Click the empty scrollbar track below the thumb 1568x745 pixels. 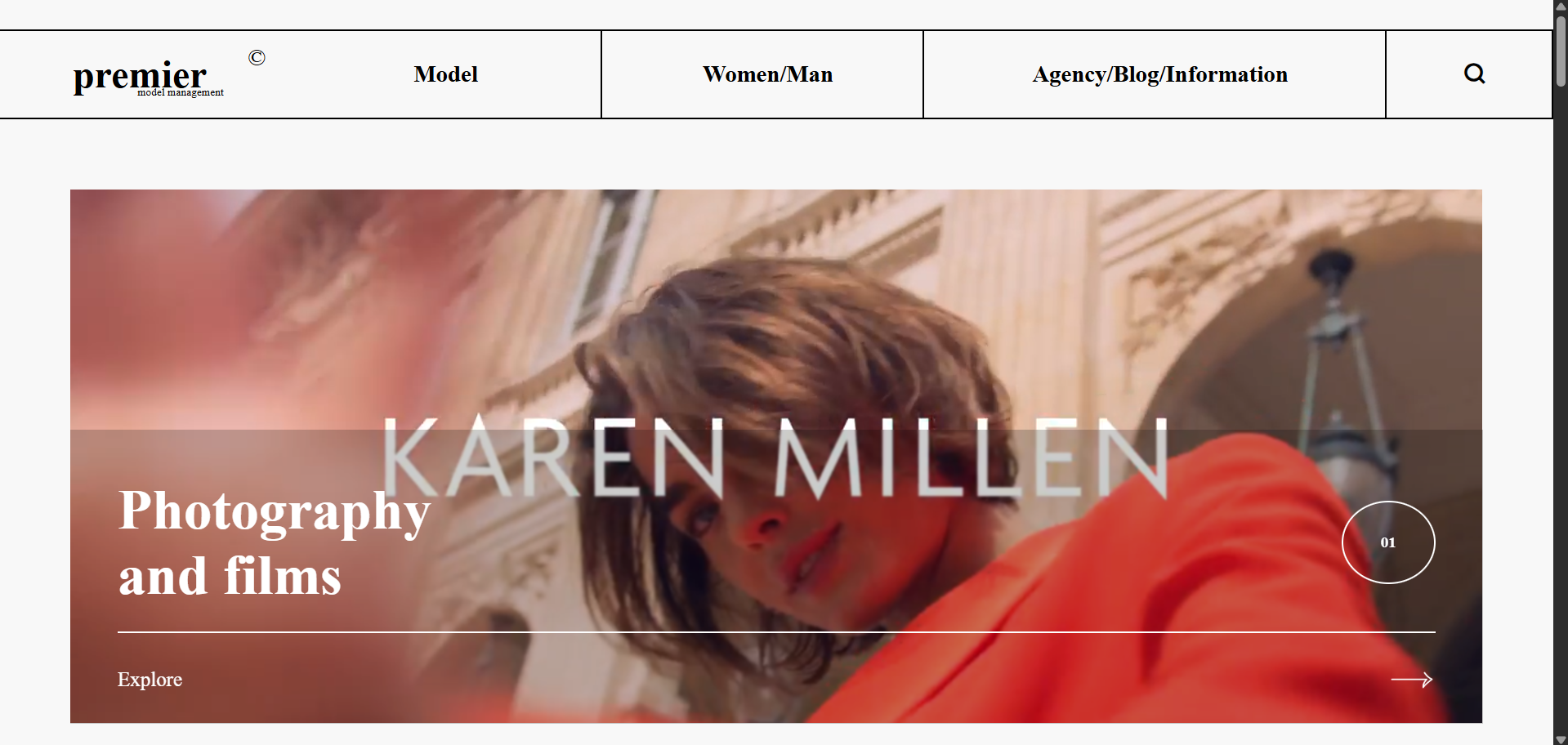point(1561,408)
